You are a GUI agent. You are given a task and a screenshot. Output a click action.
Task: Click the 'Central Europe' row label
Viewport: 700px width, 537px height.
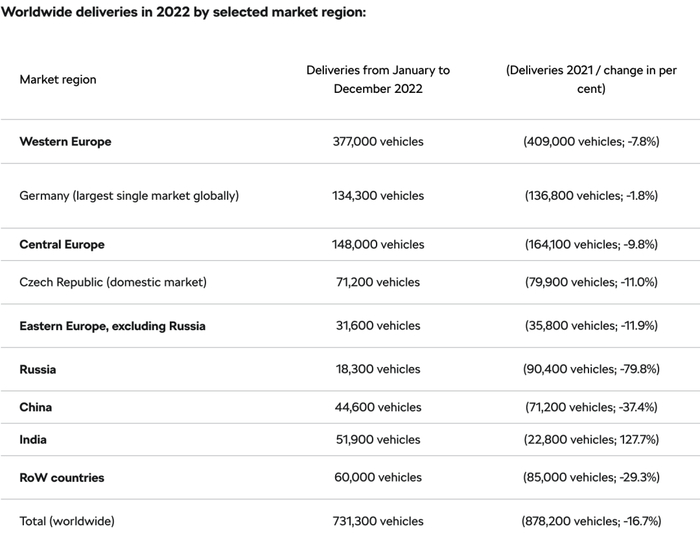[62, 245]
